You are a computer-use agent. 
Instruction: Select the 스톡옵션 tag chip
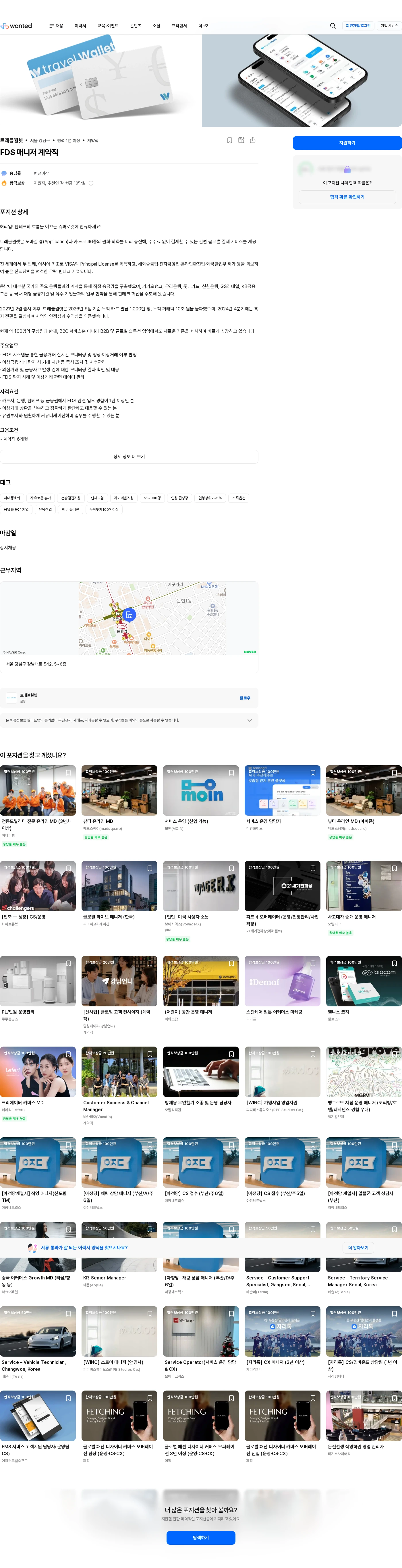[239, 498]
